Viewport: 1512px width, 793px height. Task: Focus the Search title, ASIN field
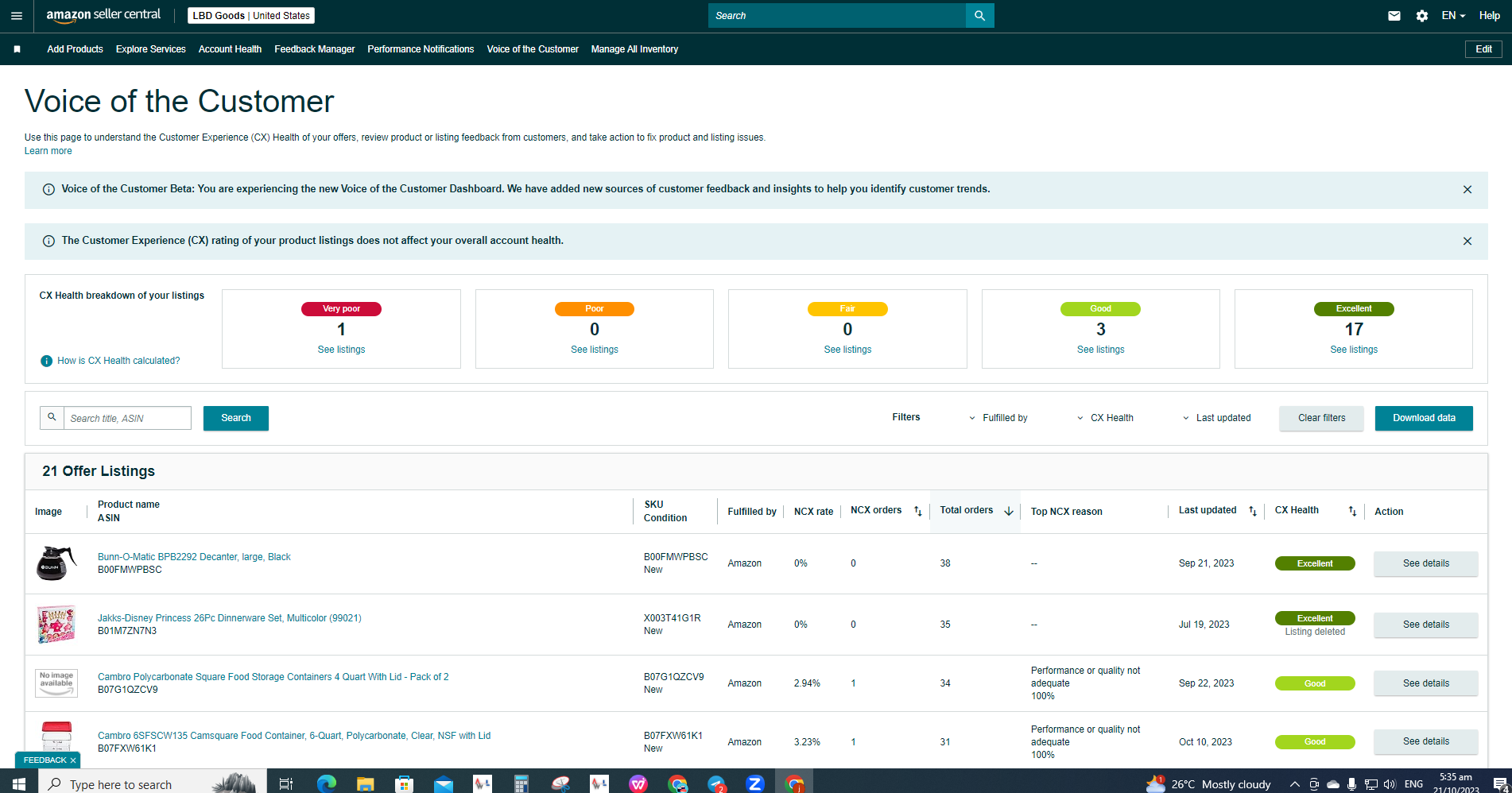127,418
